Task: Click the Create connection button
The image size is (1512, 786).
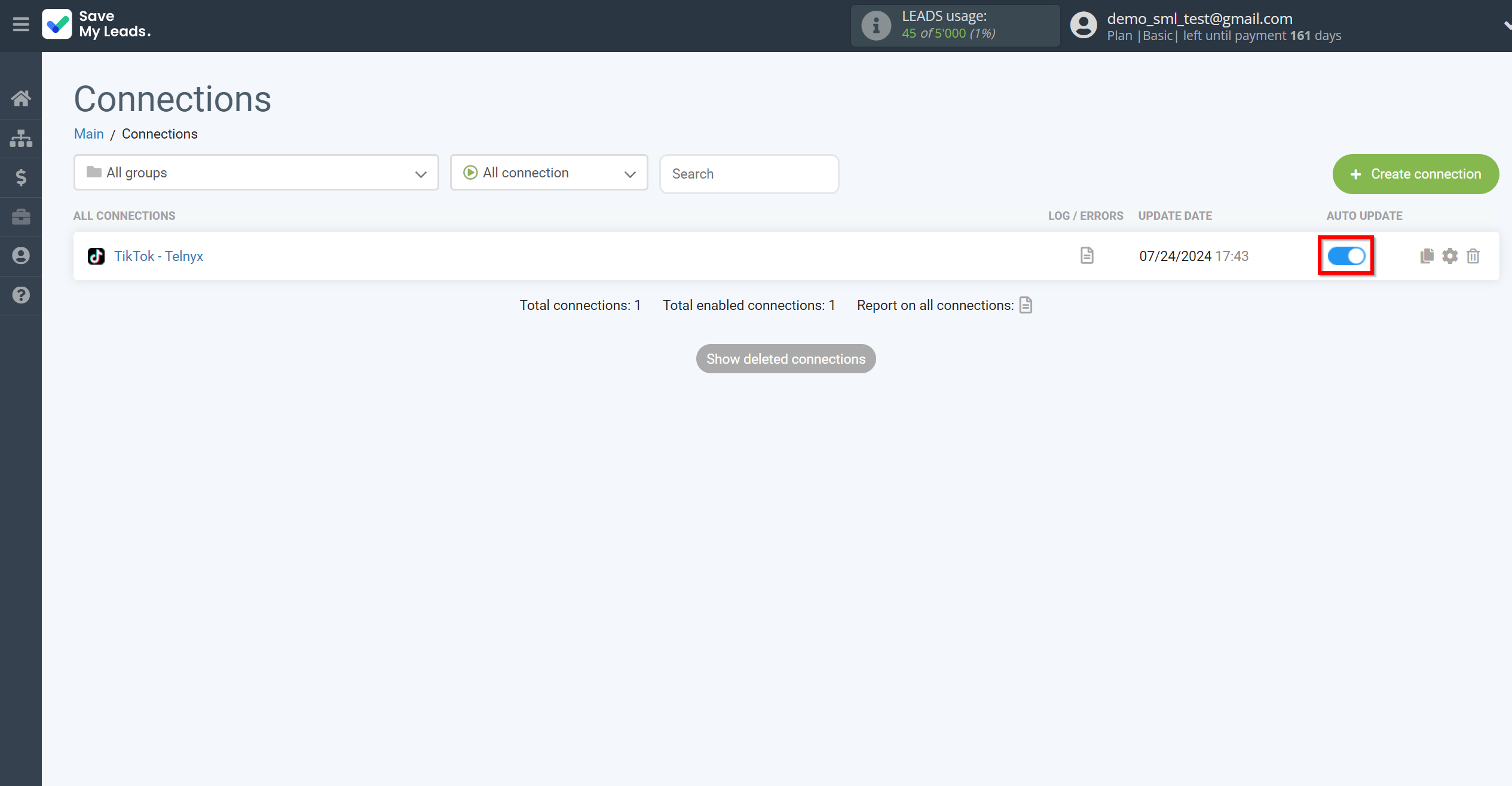Action: point(1415,172)
